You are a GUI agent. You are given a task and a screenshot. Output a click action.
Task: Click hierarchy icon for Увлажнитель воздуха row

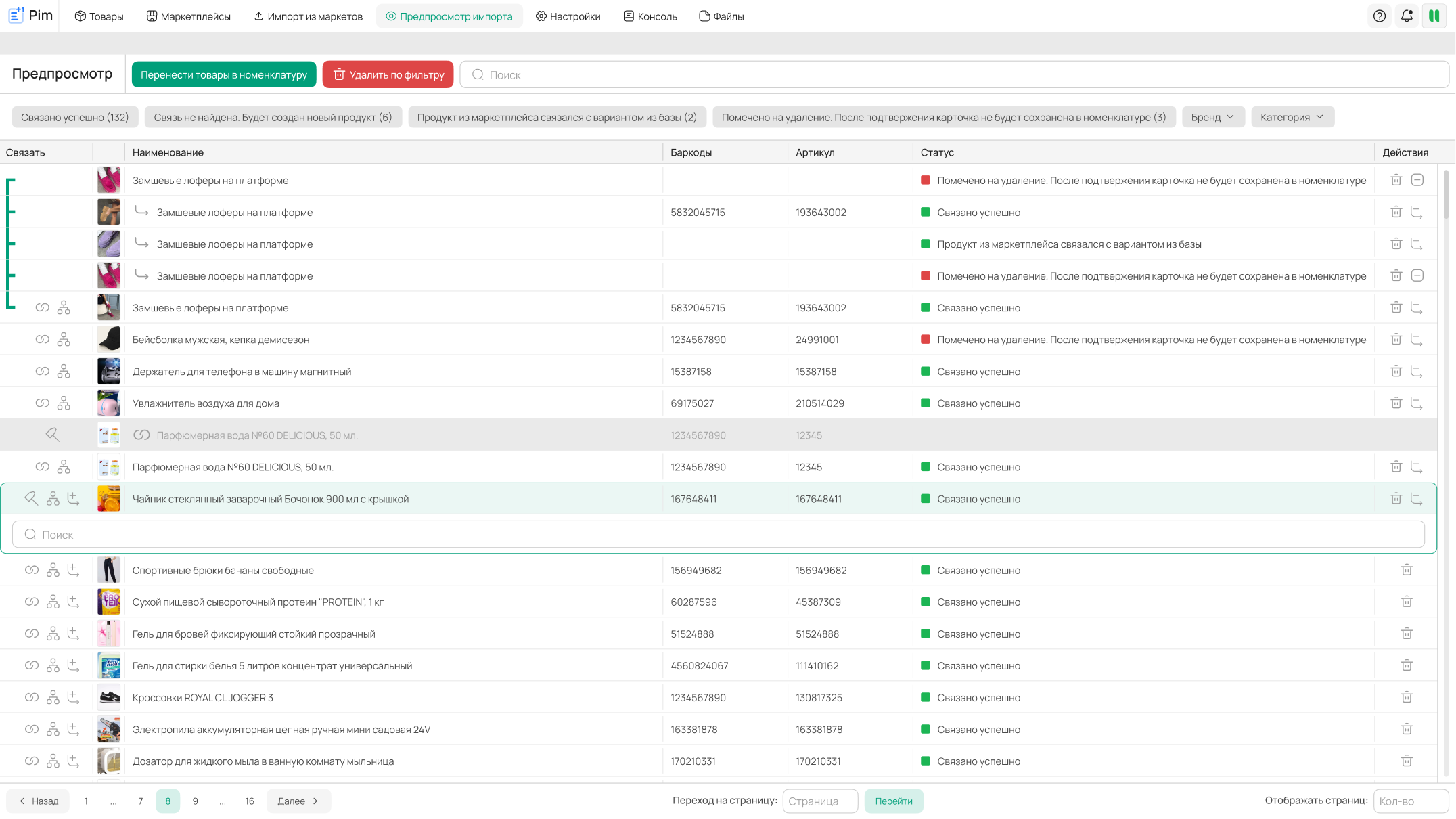point(64,403)
